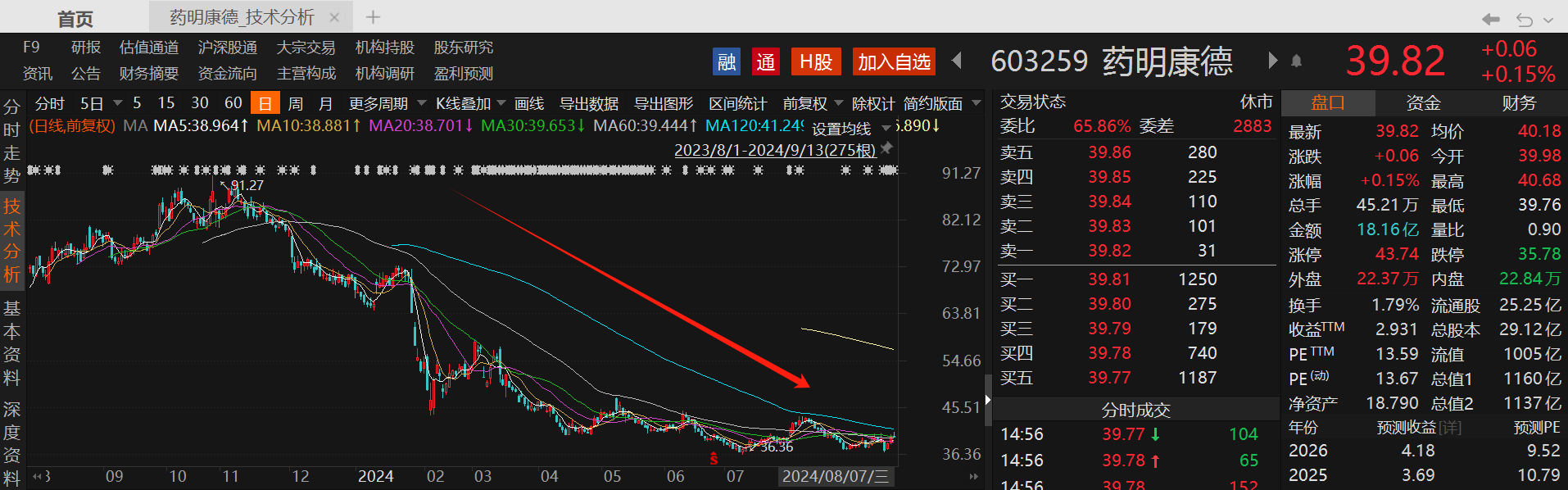Click the undo return arrow icon
The width and height of the screenshot is (1568, 490).
(1525, 19)
